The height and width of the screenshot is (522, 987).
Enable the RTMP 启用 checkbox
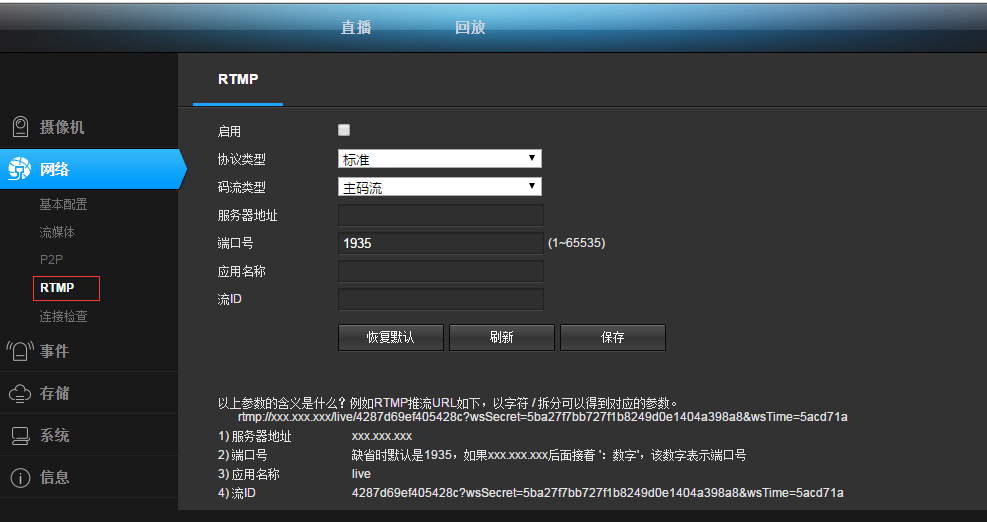tap(344, 130)
